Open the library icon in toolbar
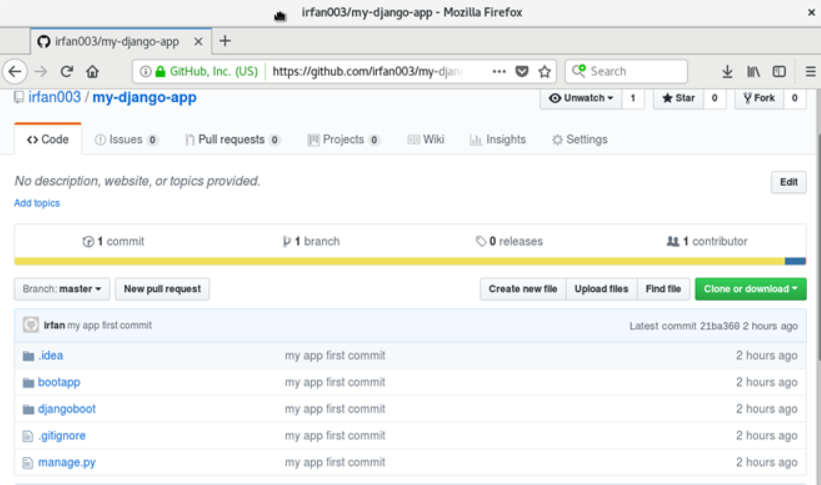The height and width of the screenshot is (485, 821). coord(753,71)
